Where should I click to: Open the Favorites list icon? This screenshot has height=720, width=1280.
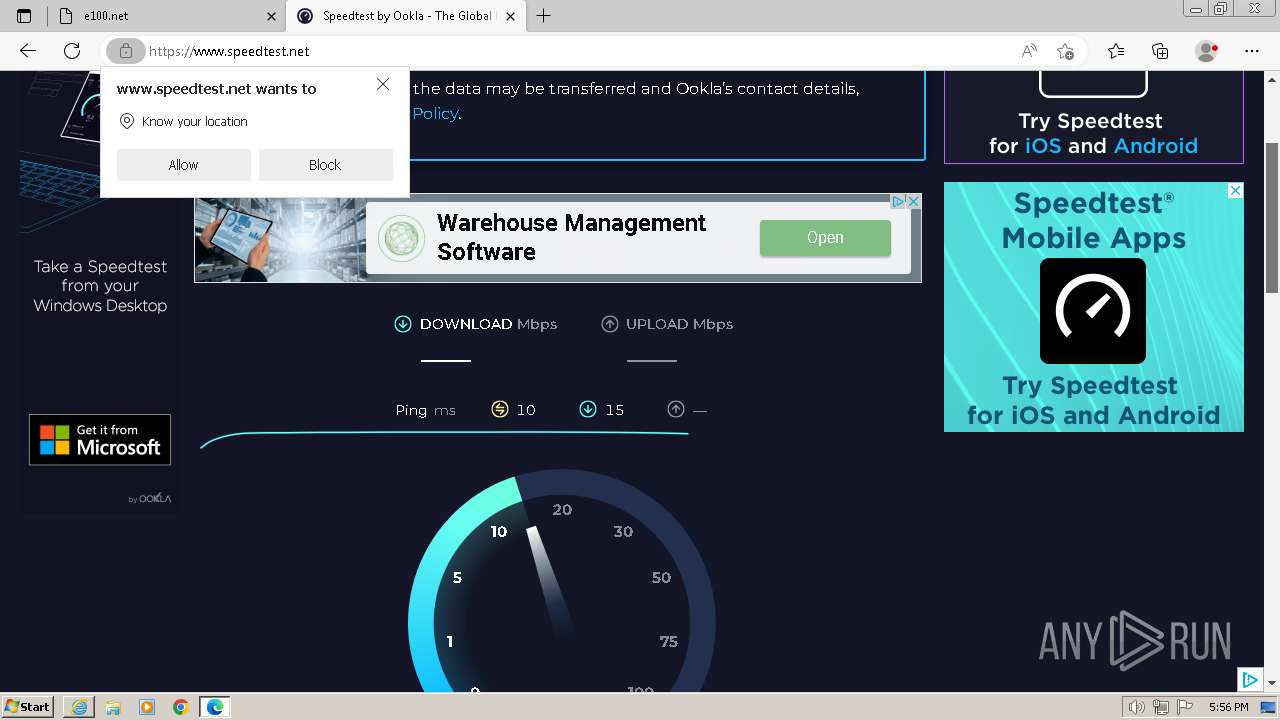(x=1116, y=51)
